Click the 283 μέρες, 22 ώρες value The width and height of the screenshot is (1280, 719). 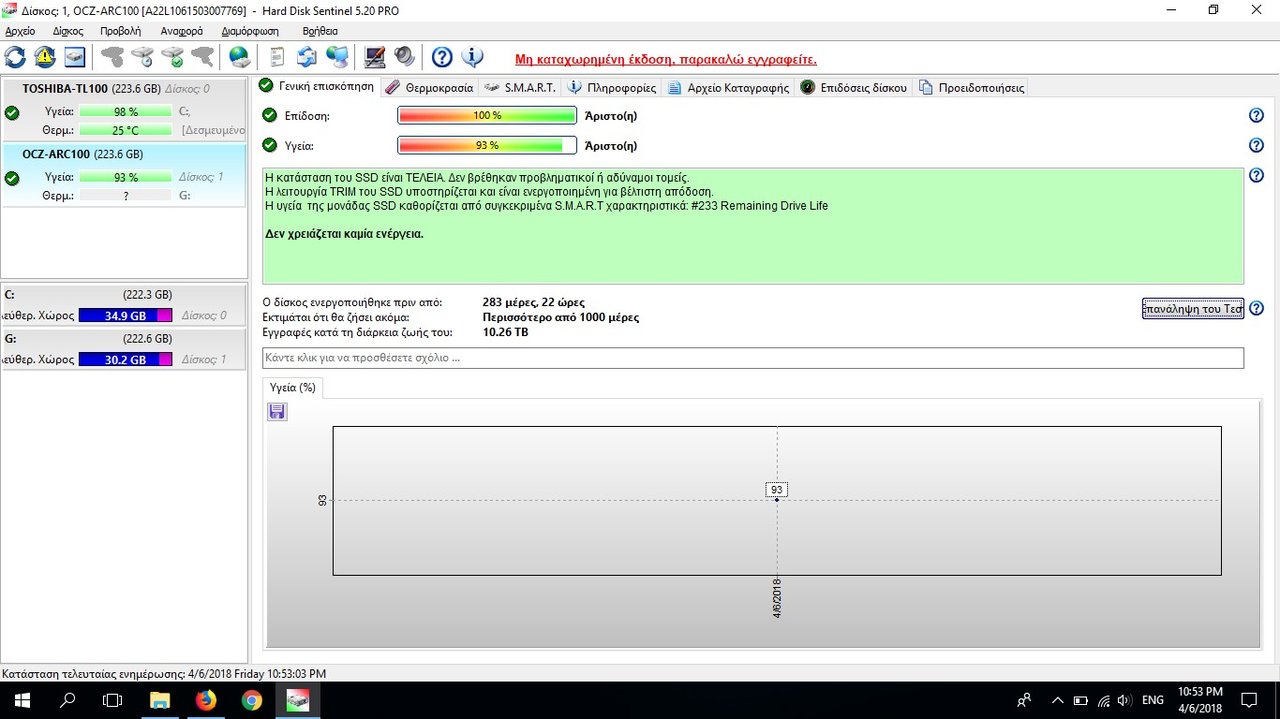[533, 302]
